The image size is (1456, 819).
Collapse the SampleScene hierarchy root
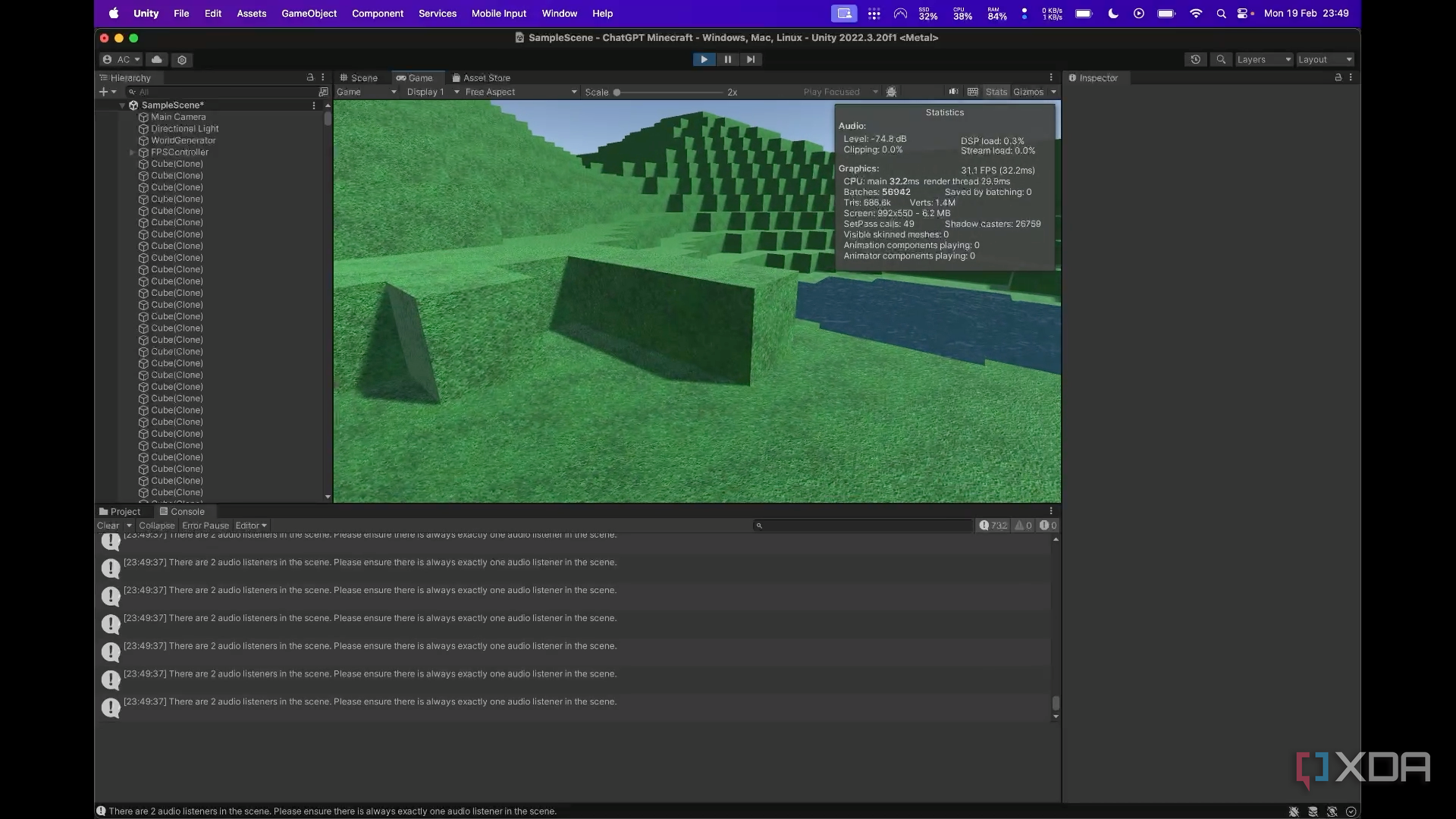point(122,105)
